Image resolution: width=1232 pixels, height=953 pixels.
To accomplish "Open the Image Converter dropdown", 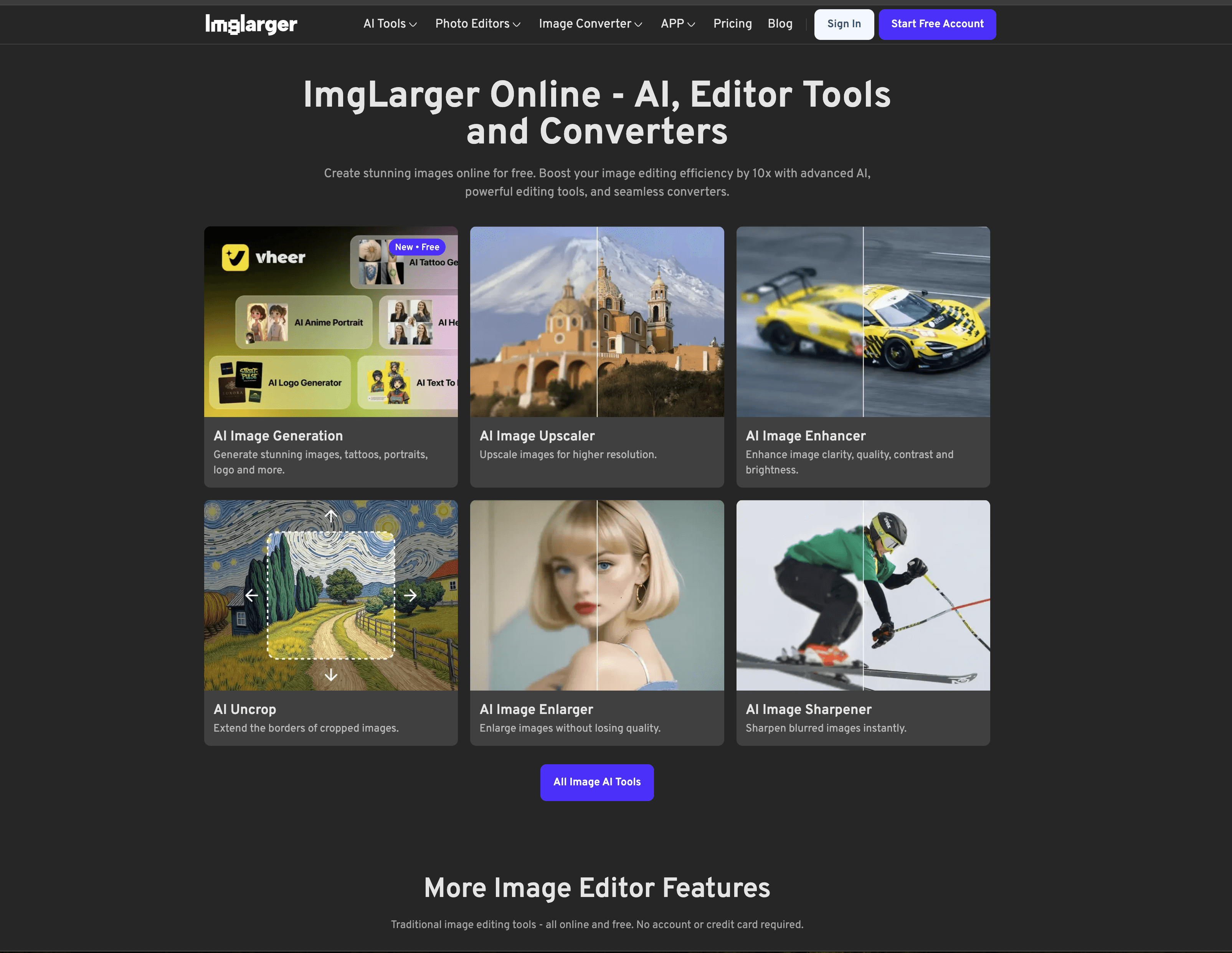I will [x=590, y=24].
